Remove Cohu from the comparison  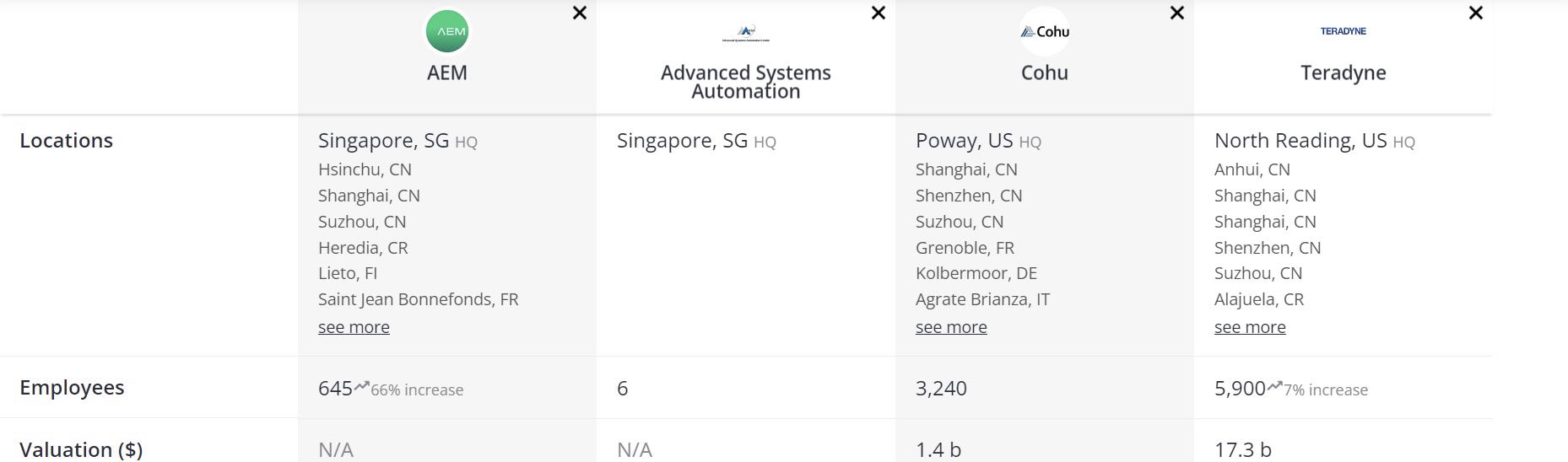click(x=1177, y=13)
